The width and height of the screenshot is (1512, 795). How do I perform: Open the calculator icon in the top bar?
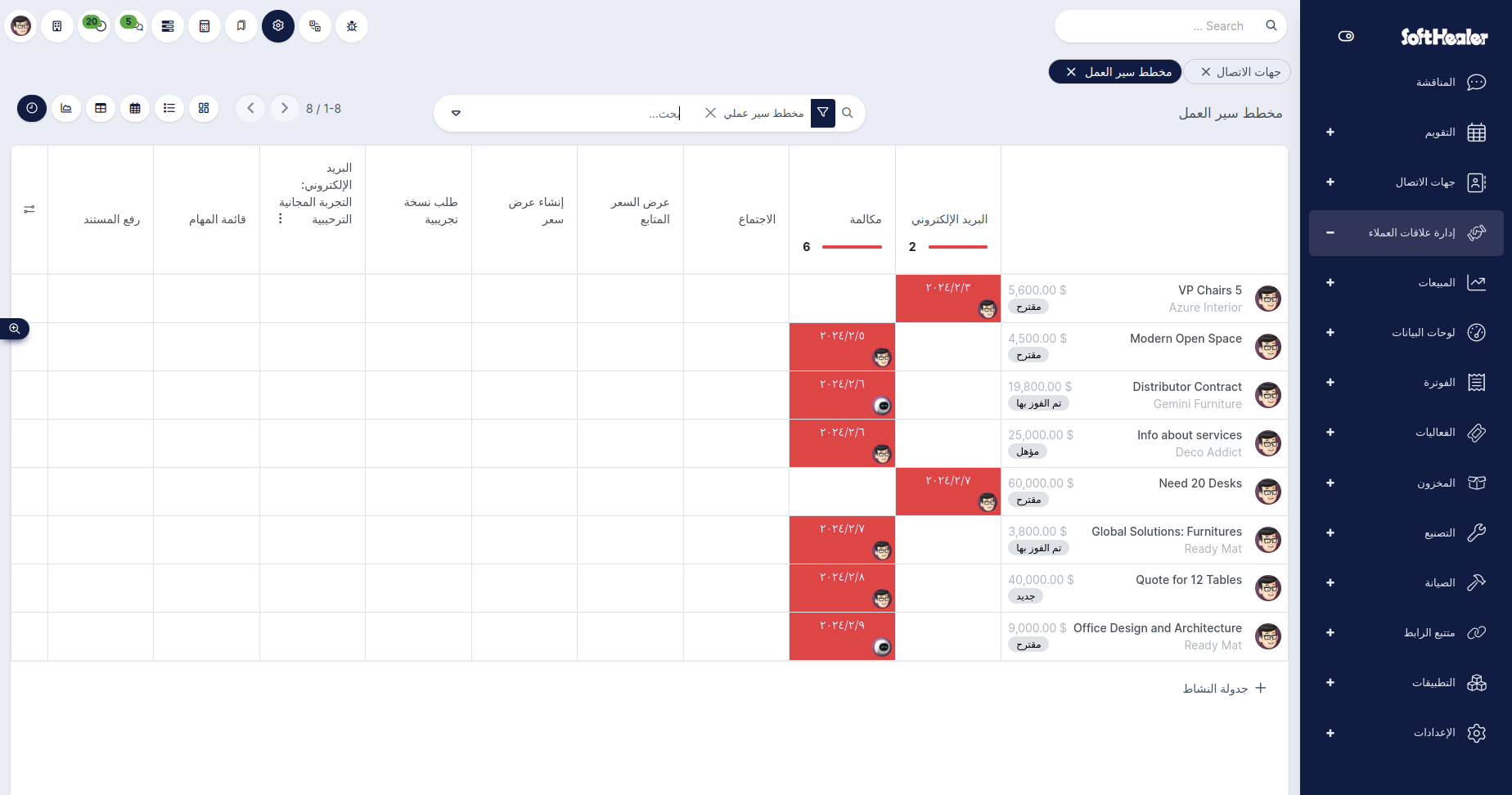(x=205, y=26)
